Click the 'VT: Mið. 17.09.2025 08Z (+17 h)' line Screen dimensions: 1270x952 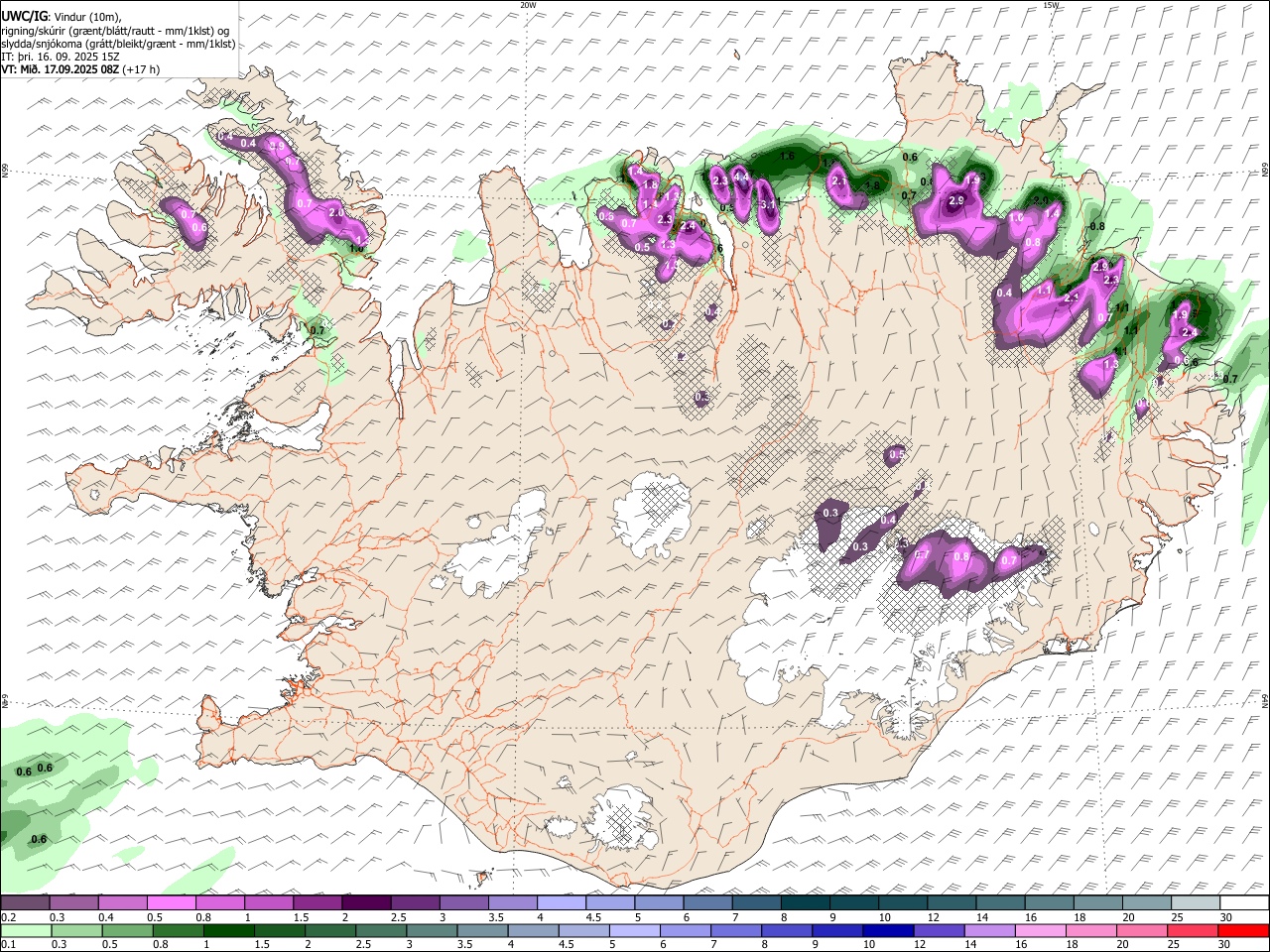click(80, 69)
